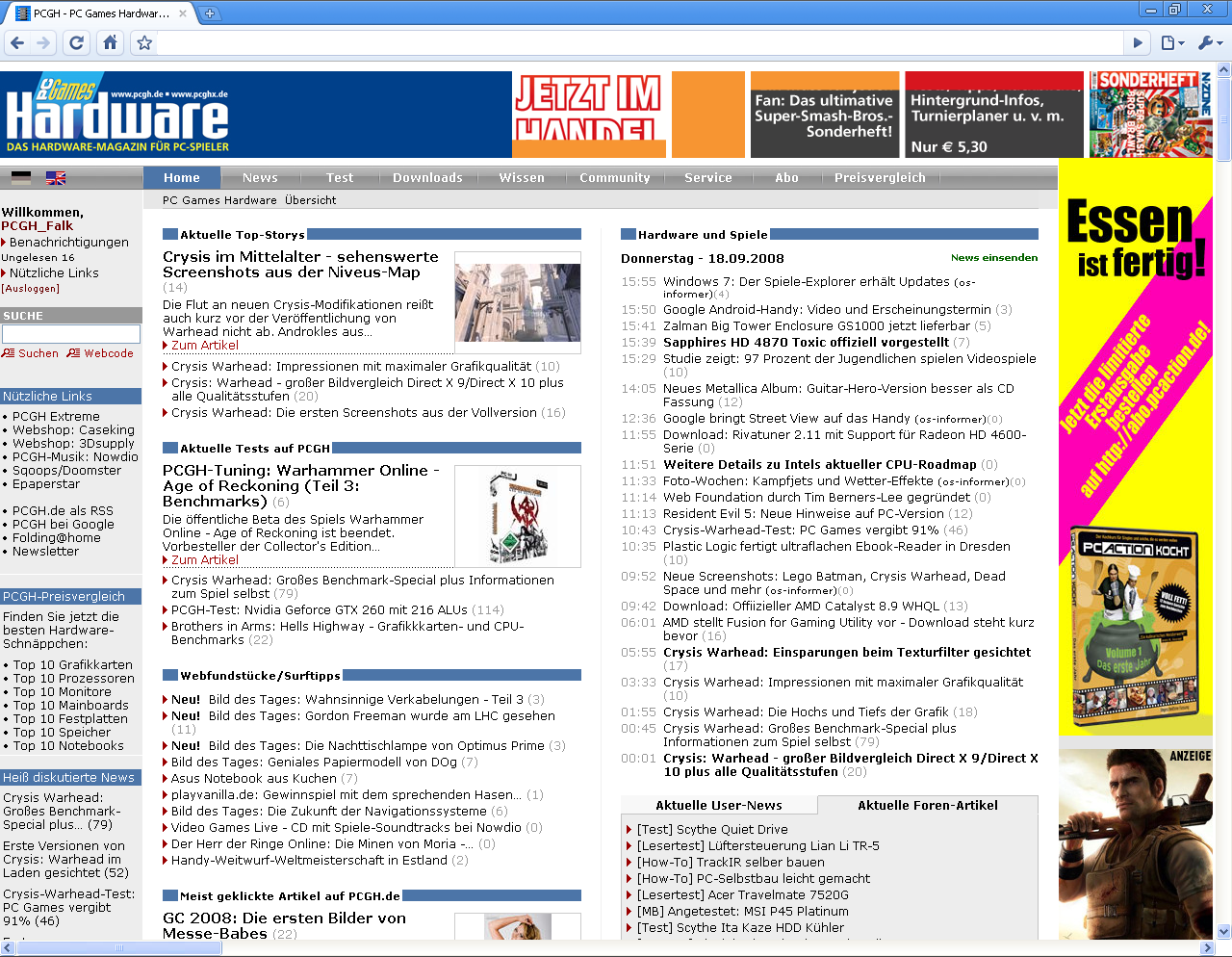The image size is (1232, 957).
Task: Click the PC Action Kocht DVD advertisement
Action: click(1133, 631)
